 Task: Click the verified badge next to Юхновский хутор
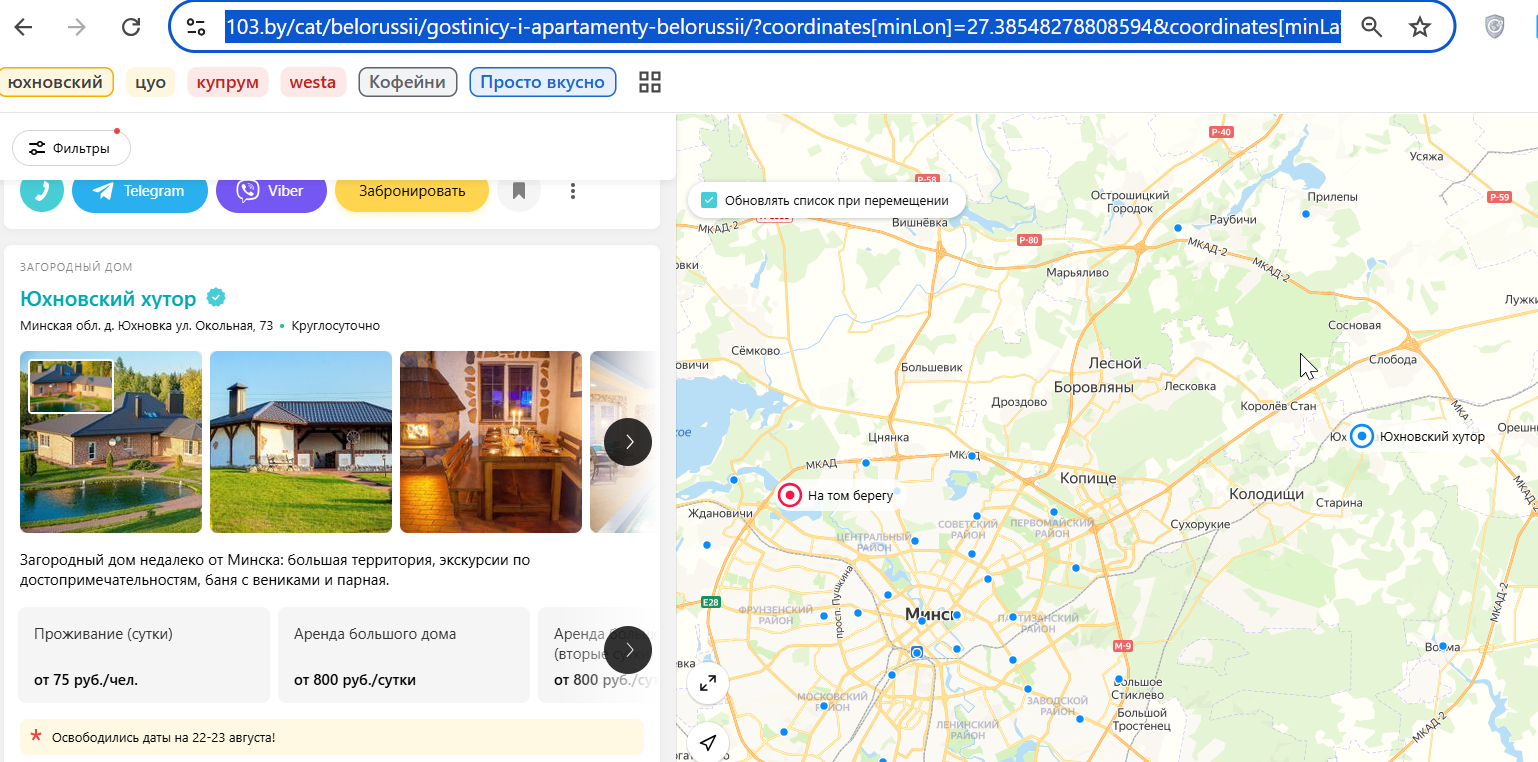point(216,297)
